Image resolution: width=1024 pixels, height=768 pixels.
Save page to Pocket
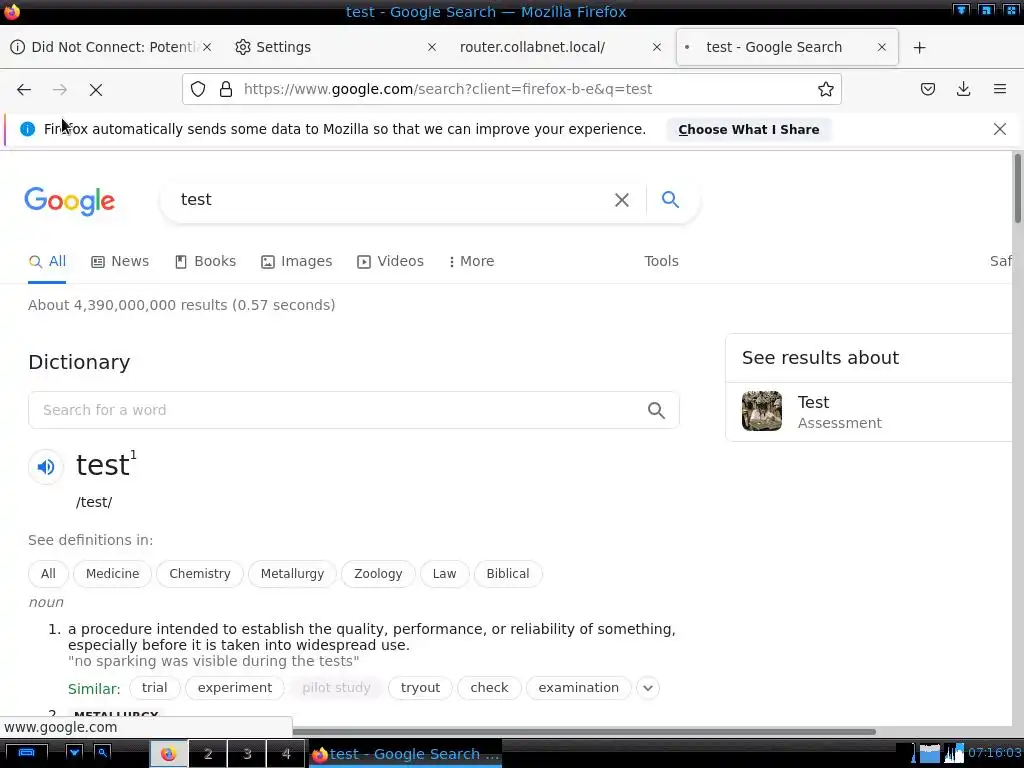927,89
